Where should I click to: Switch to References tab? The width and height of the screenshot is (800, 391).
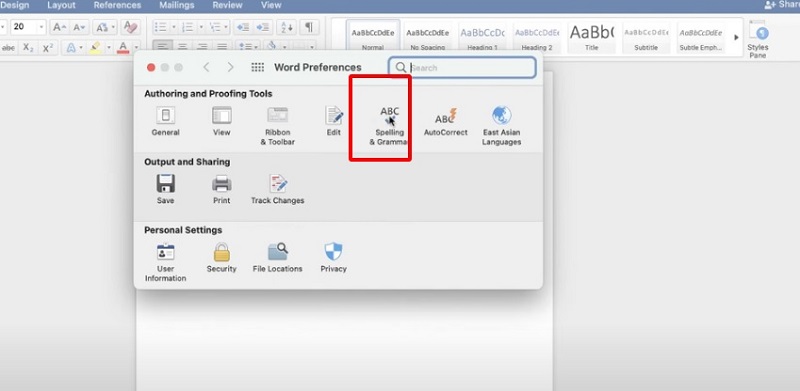pyautogui.click(x=117, y=5)
